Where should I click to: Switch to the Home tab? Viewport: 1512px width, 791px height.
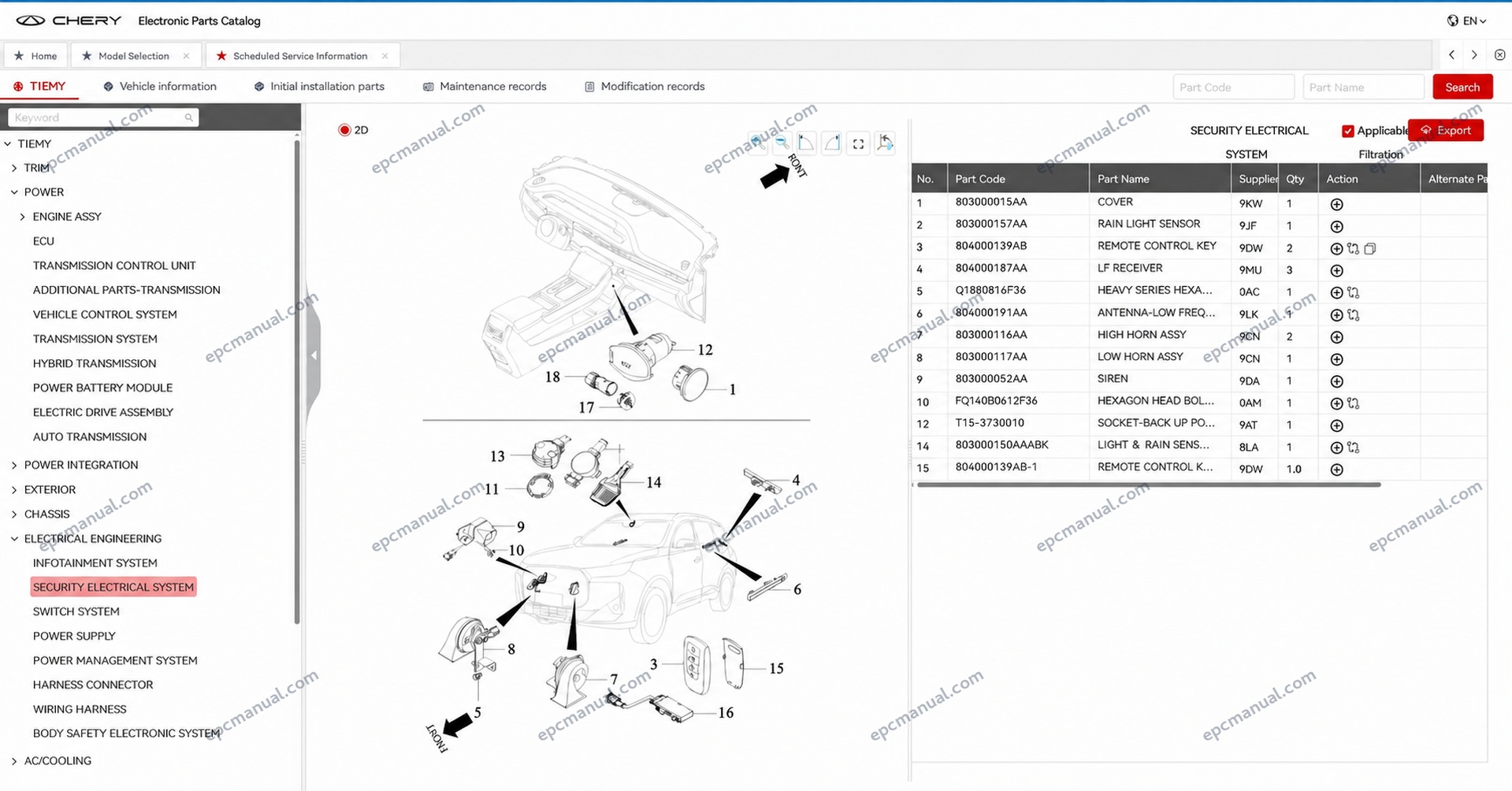click(x=35, y=56)
